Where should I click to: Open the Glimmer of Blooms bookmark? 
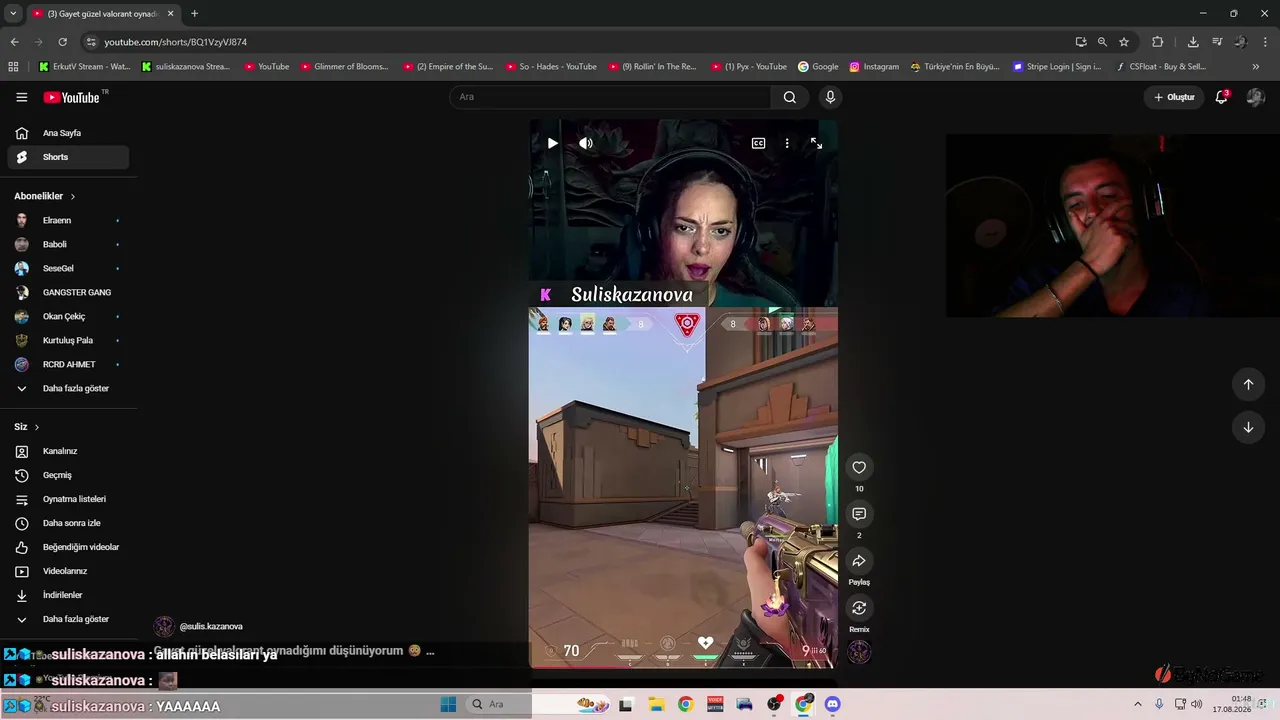click(345, 67)
